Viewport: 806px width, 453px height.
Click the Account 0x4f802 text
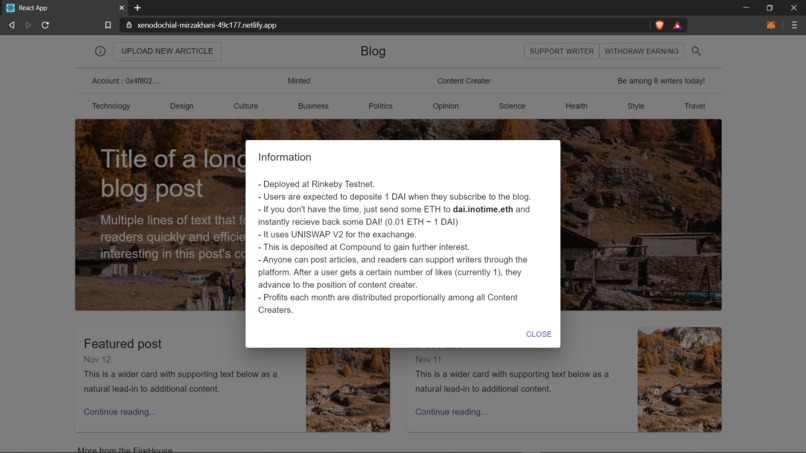(126, 81)
